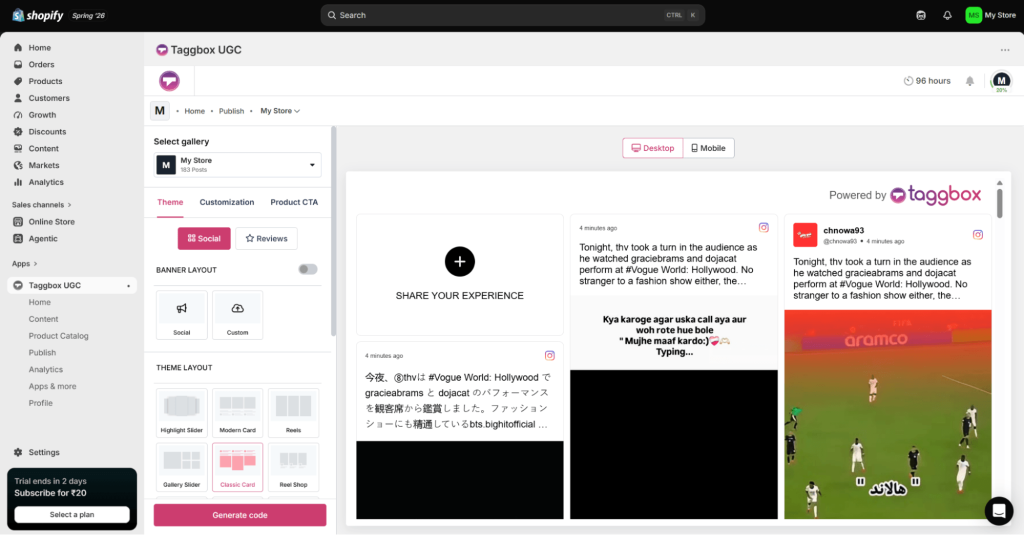Expand the Apps section

24,263
